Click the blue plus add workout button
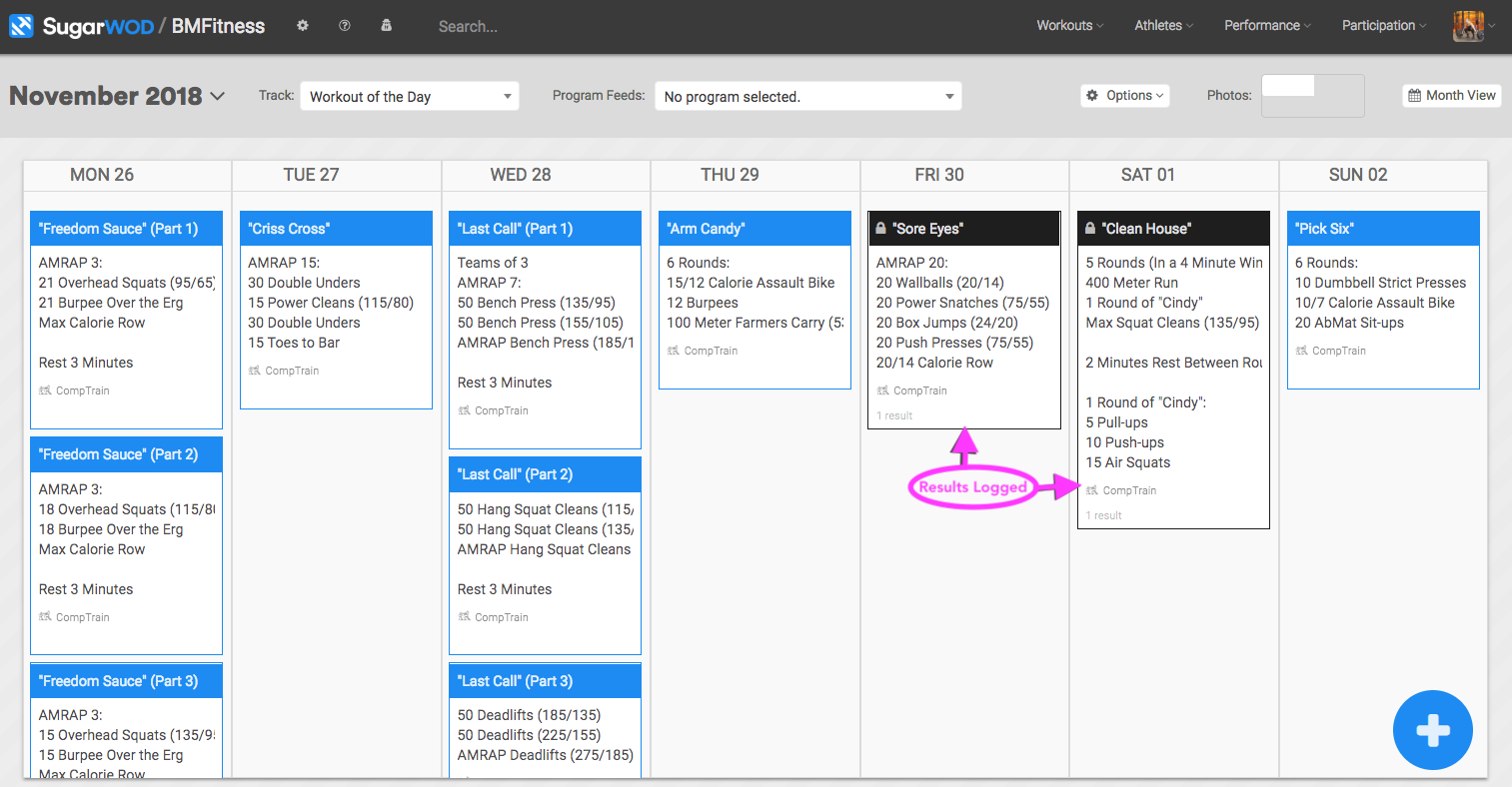Screen dimensions: 1512x787 tap(1432, 730)
